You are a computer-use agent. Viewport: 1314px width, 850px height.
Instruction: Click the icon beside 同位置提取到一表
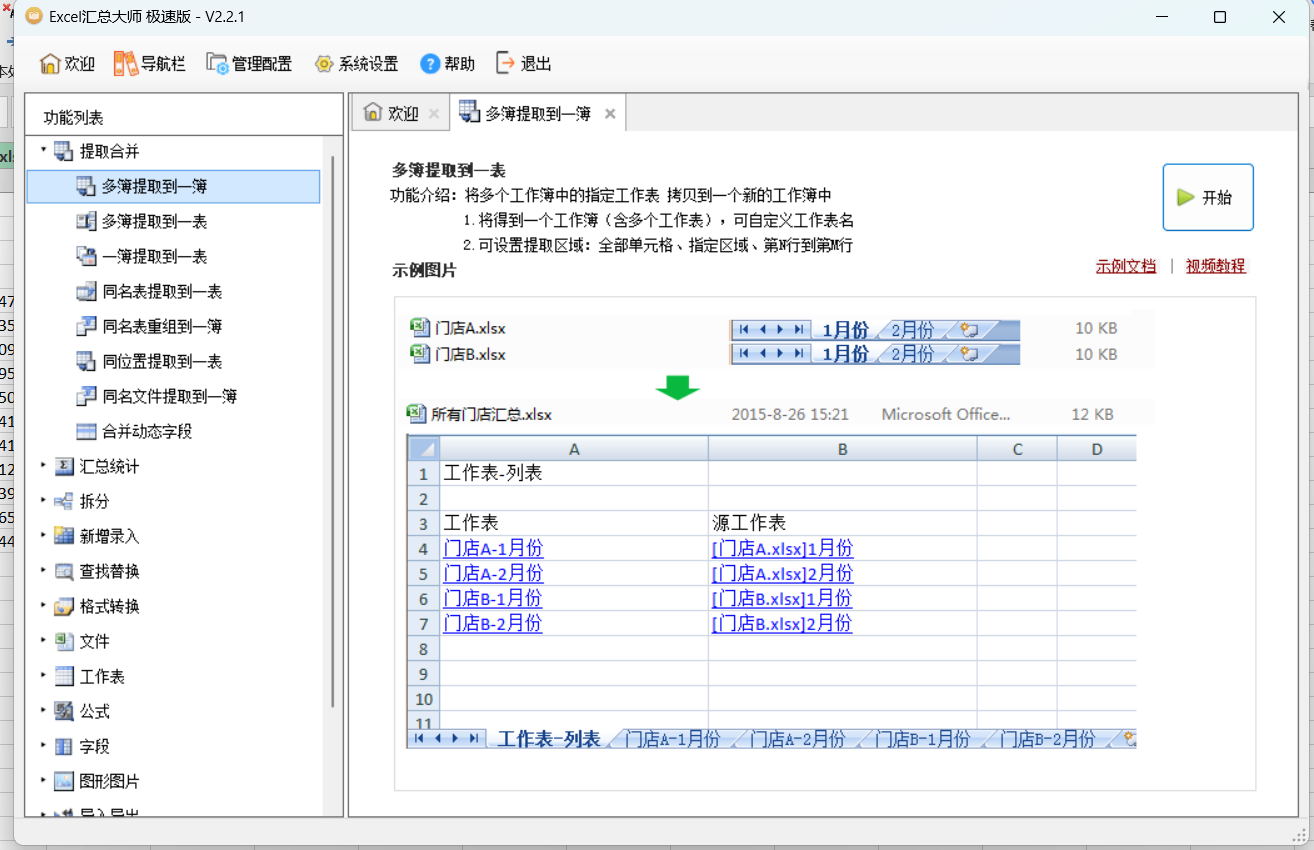[86, 361]
